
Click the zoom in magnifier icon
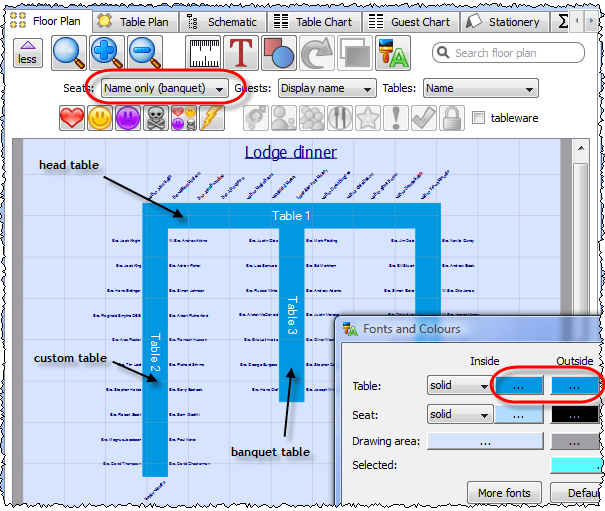point(107,53)
